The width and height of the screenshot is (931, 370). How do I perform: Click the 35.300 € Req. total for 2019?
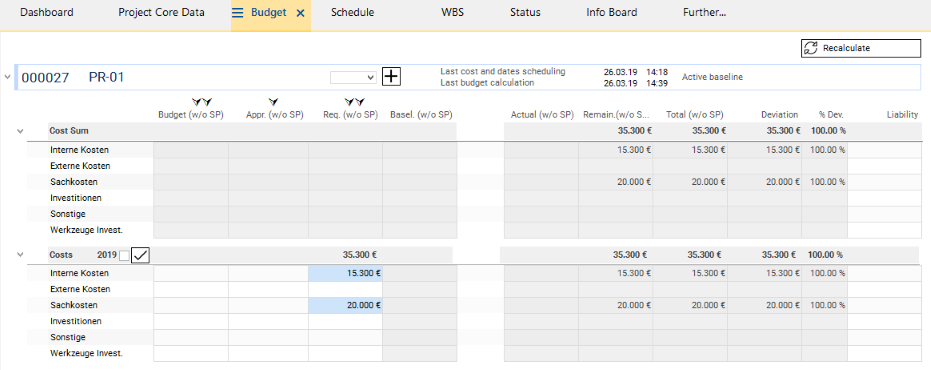[360, 255]
